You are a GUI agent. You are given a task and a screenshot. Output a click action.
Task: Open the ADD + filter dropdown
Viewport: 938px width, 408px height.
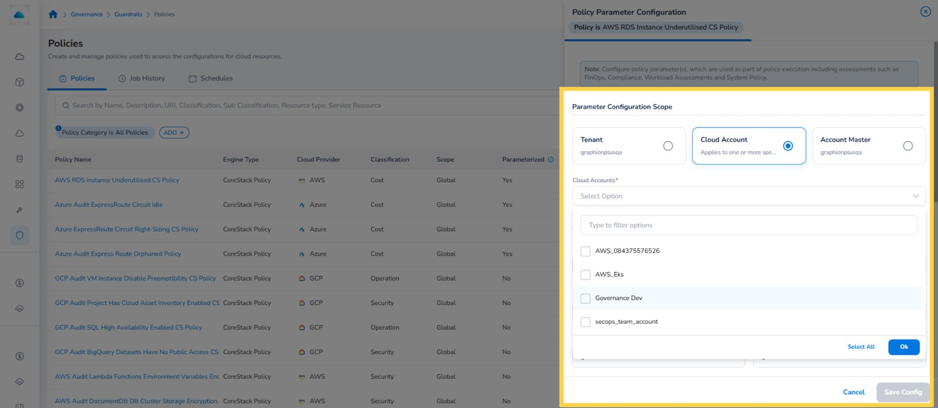174,132
